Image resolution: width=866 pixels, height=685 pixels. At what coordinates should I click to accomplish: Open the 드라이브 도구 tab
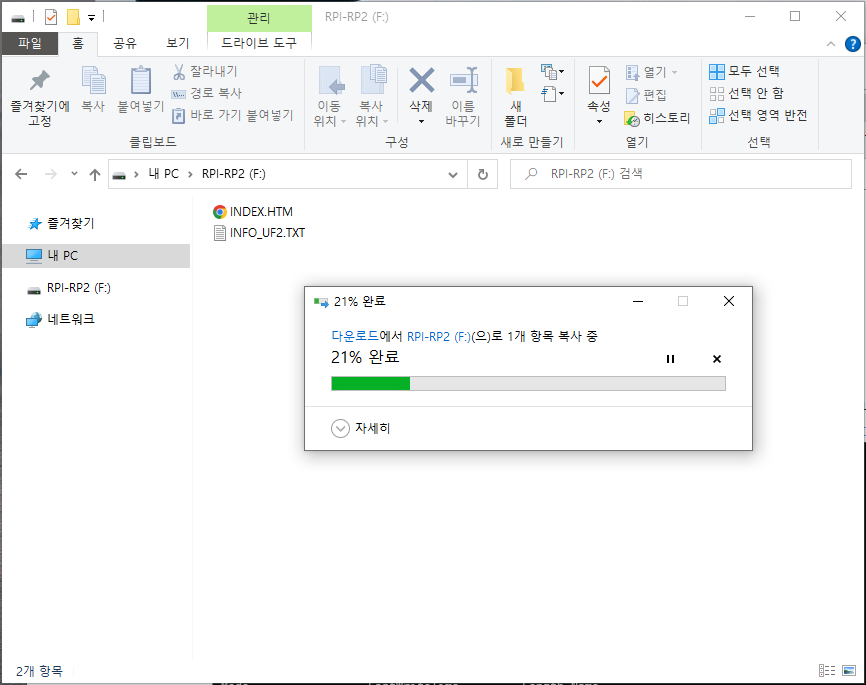[259, 43]
